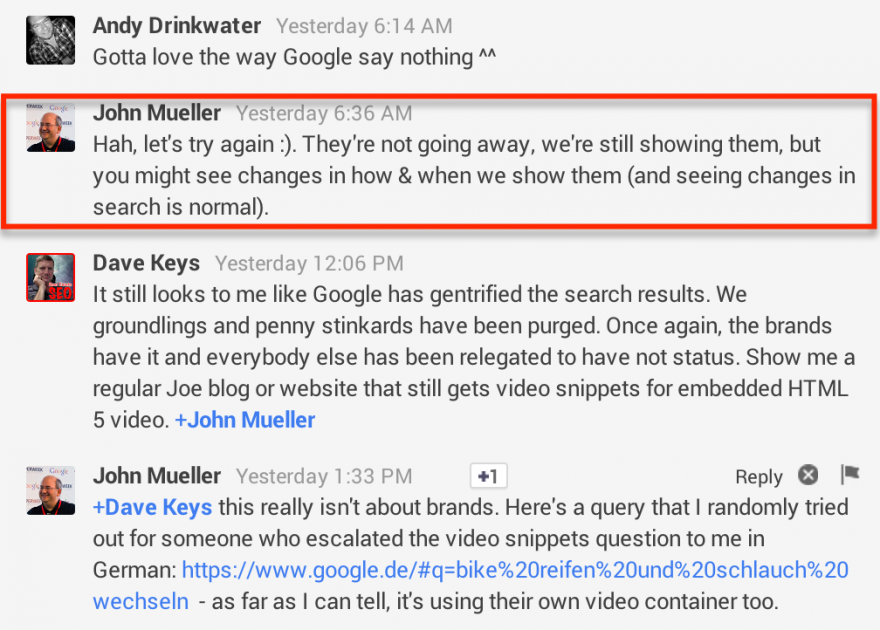The height and width of the screenshot is (630, 880).
Task: Reply to John Mueller's last comment
Action: [x=758, y=477]
